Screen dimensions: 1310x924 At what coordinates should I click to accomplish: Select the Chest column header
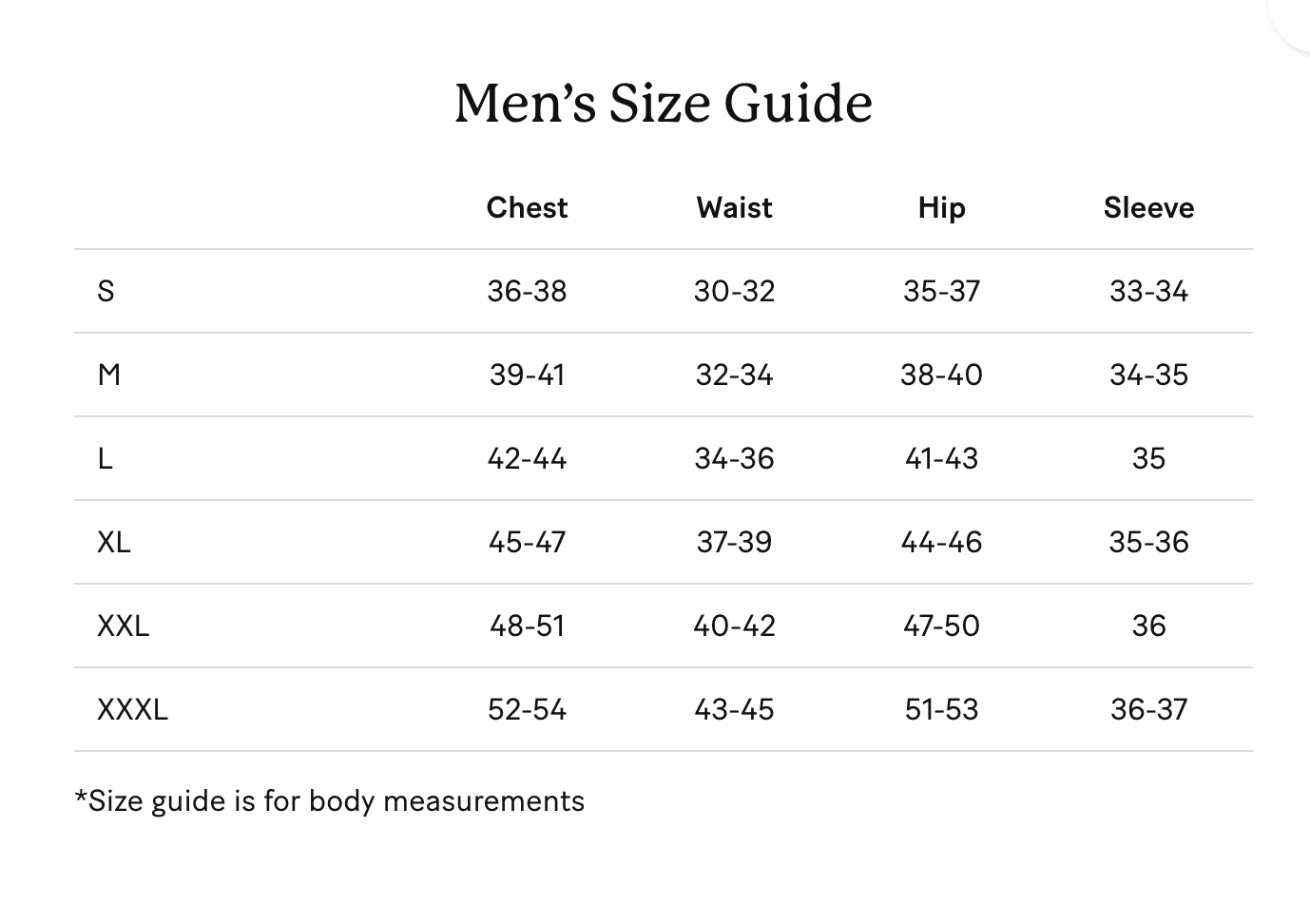point(527,207)
